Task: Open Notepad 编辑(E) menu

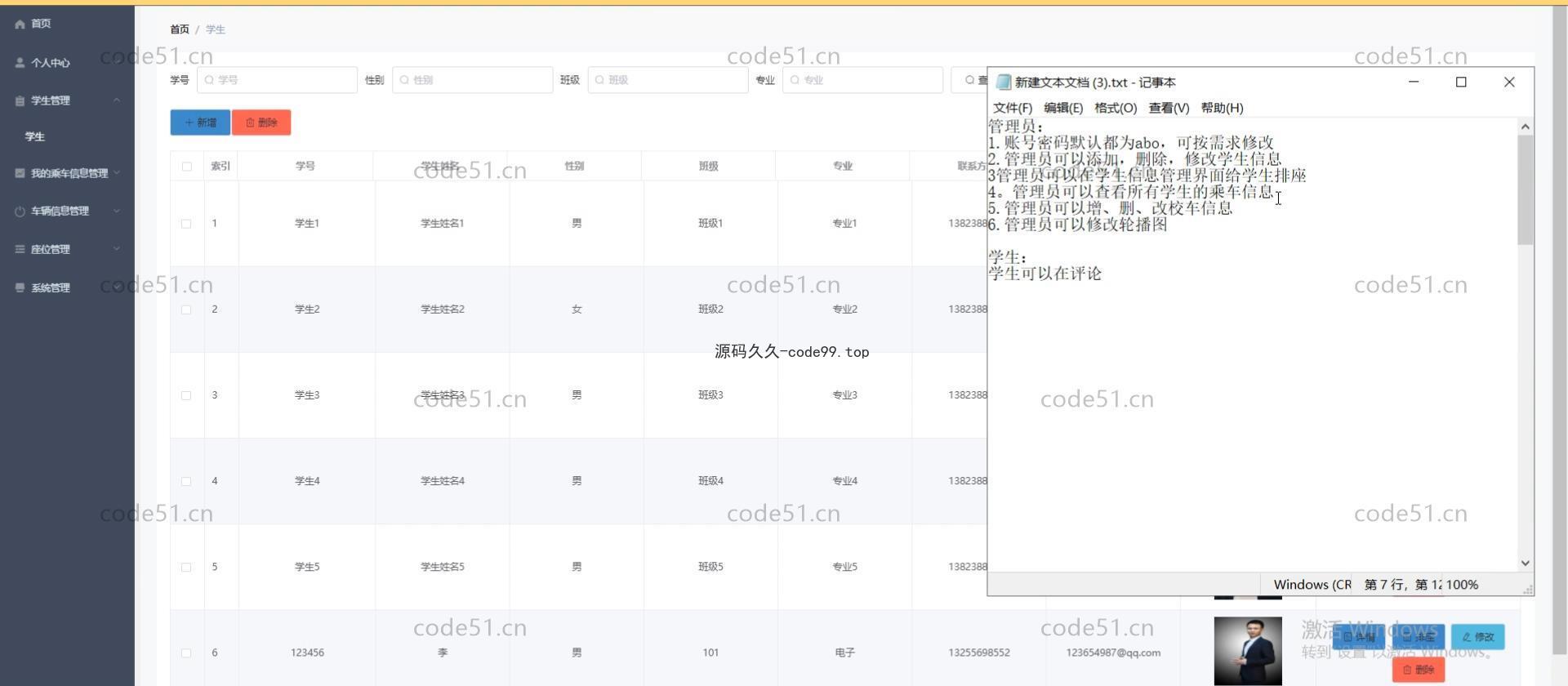Action: (x=1063, y=108)
